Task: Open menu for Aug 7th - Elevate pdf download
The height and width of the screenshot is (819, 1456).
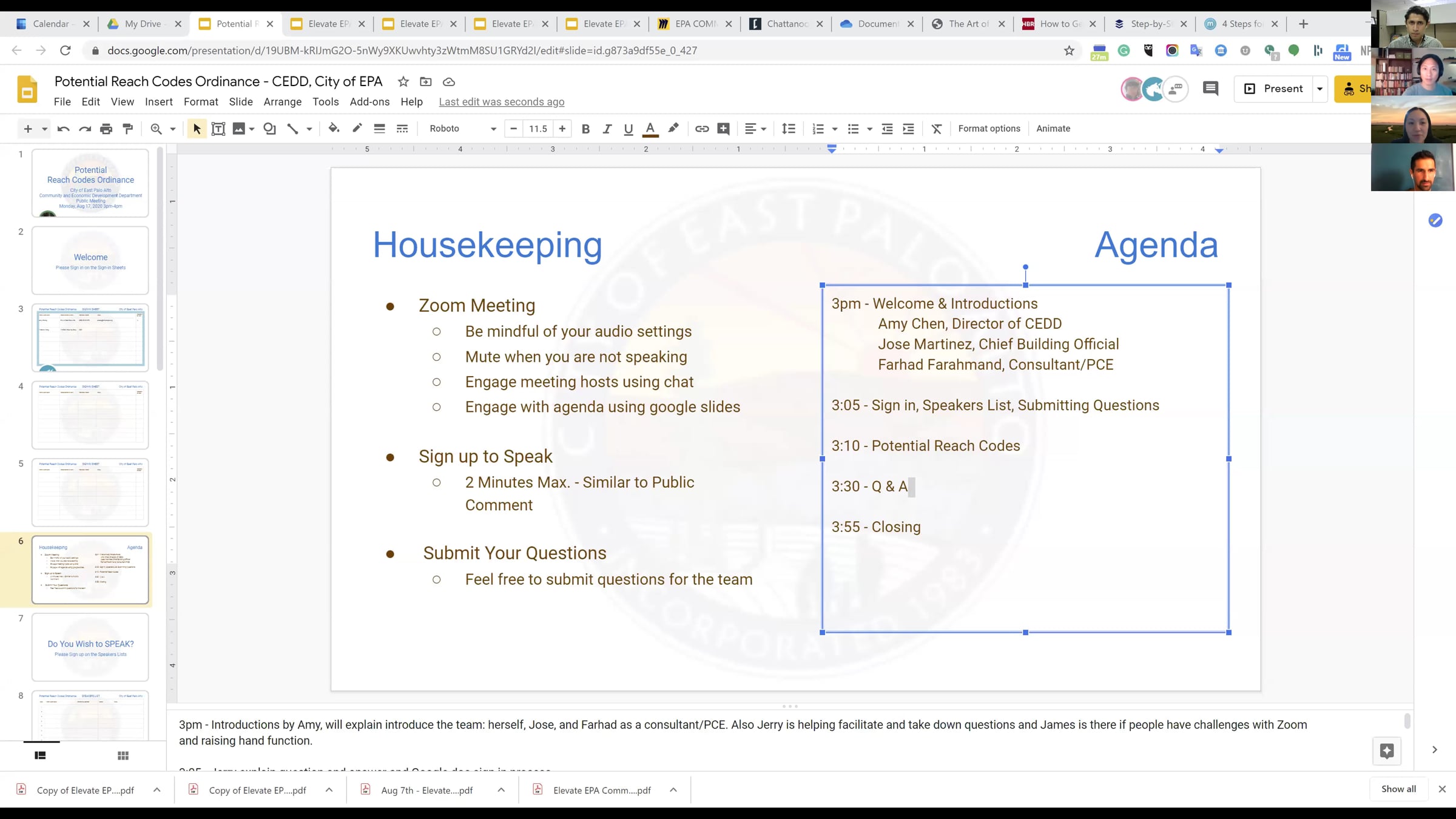Action: click(501, 790)
